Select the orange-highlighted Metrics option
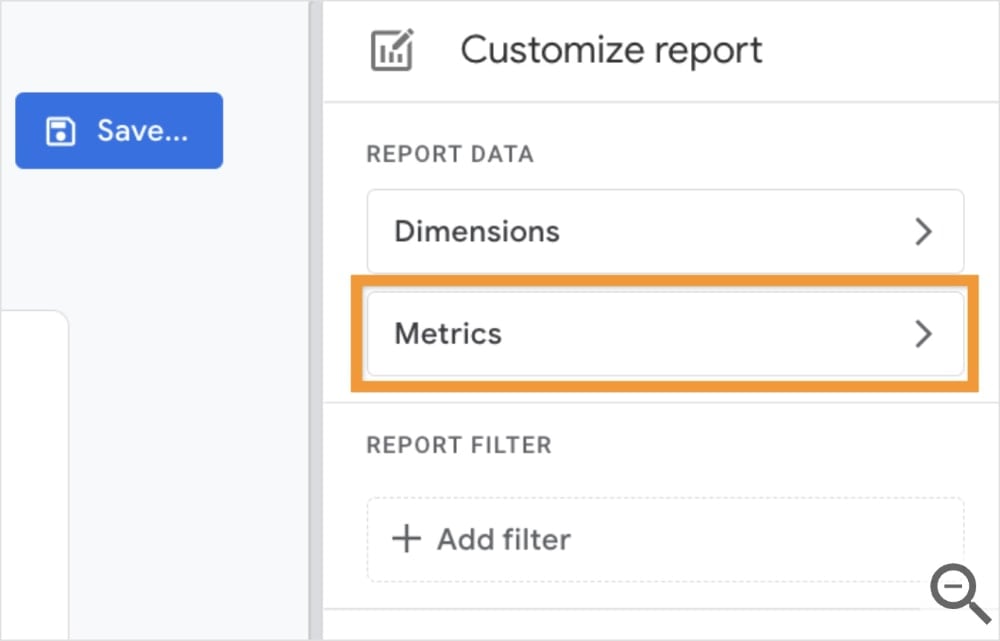Image resolution: width=1000 pixels, height=641 pixels. (x=665, y=334)
